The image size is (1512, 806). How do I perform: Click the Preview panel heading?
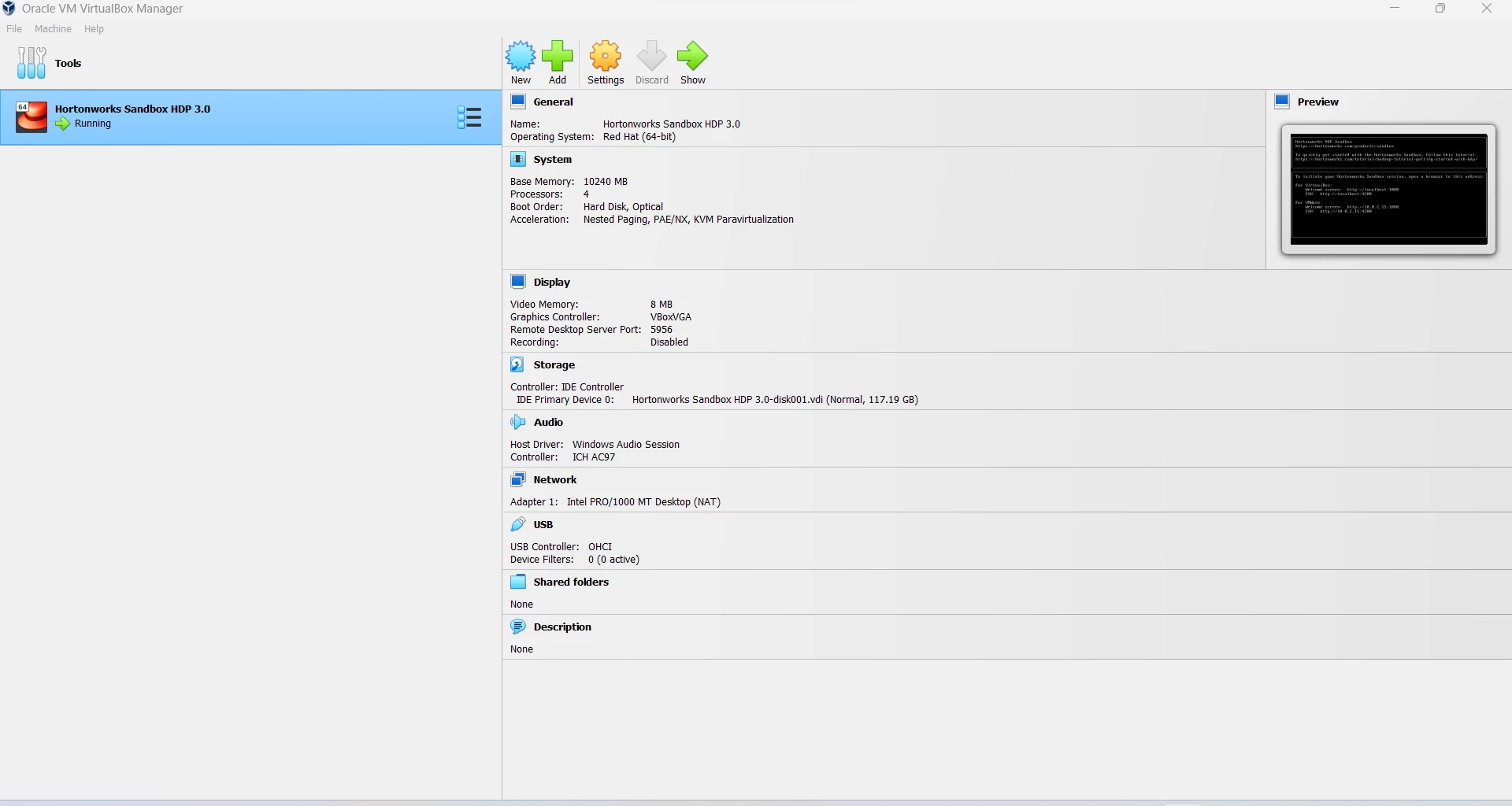1317,102
